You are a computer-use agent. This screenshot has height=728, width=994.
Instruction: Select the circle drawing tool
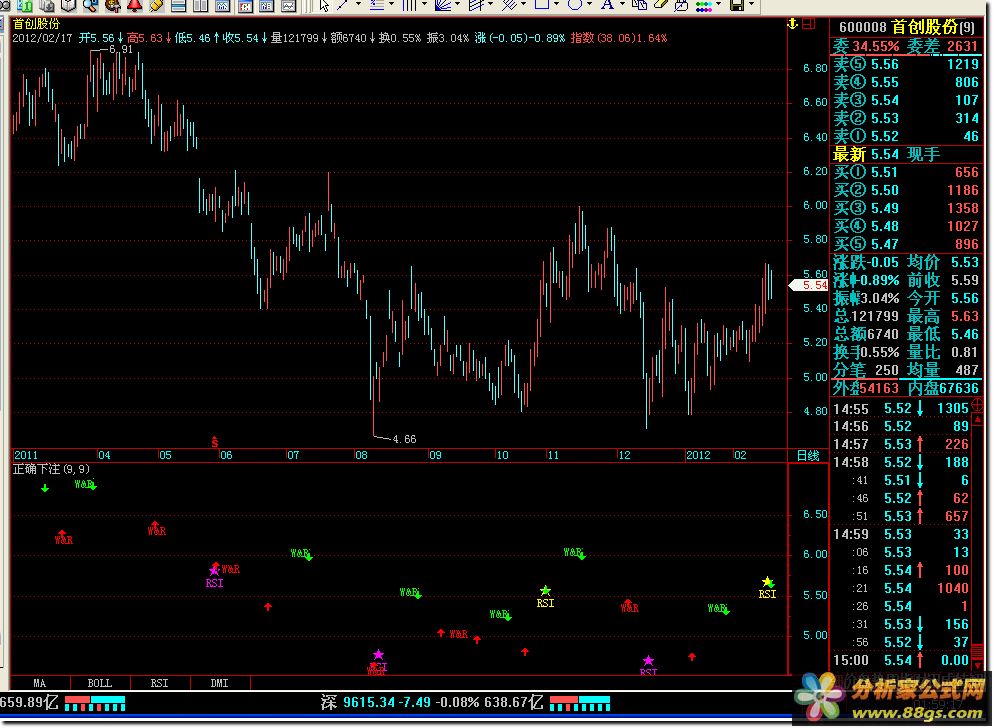(574, 4)
